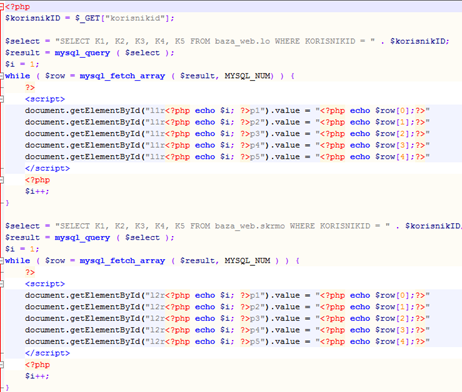This screenshot has height=392, width=462.
Task: Click the baza_web.skrmo table name in query
Action: (250, 226)
